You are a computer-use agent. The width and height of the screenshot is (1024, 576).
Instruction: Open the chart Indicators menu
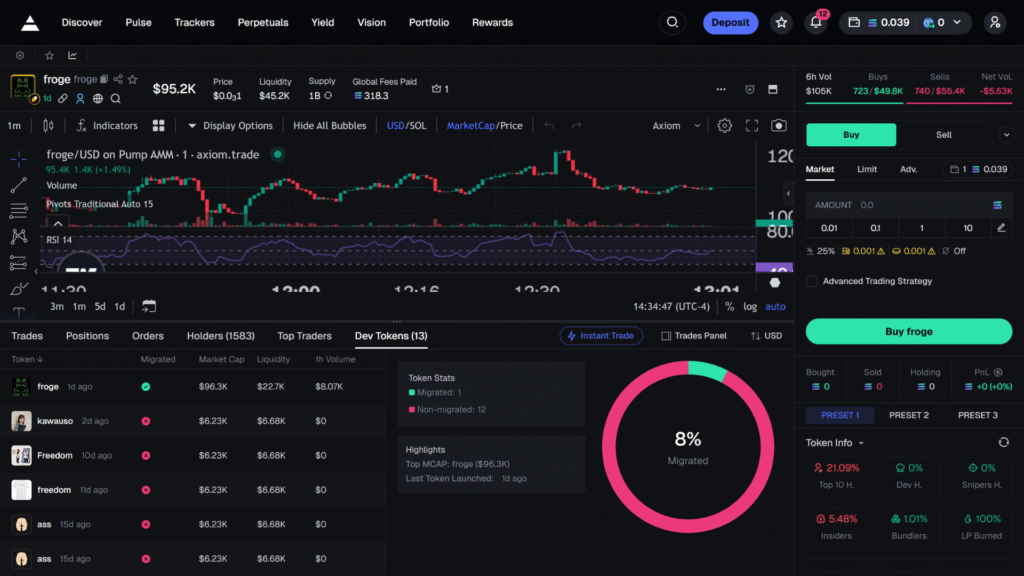pyautogui.click(x=106, y=126)
